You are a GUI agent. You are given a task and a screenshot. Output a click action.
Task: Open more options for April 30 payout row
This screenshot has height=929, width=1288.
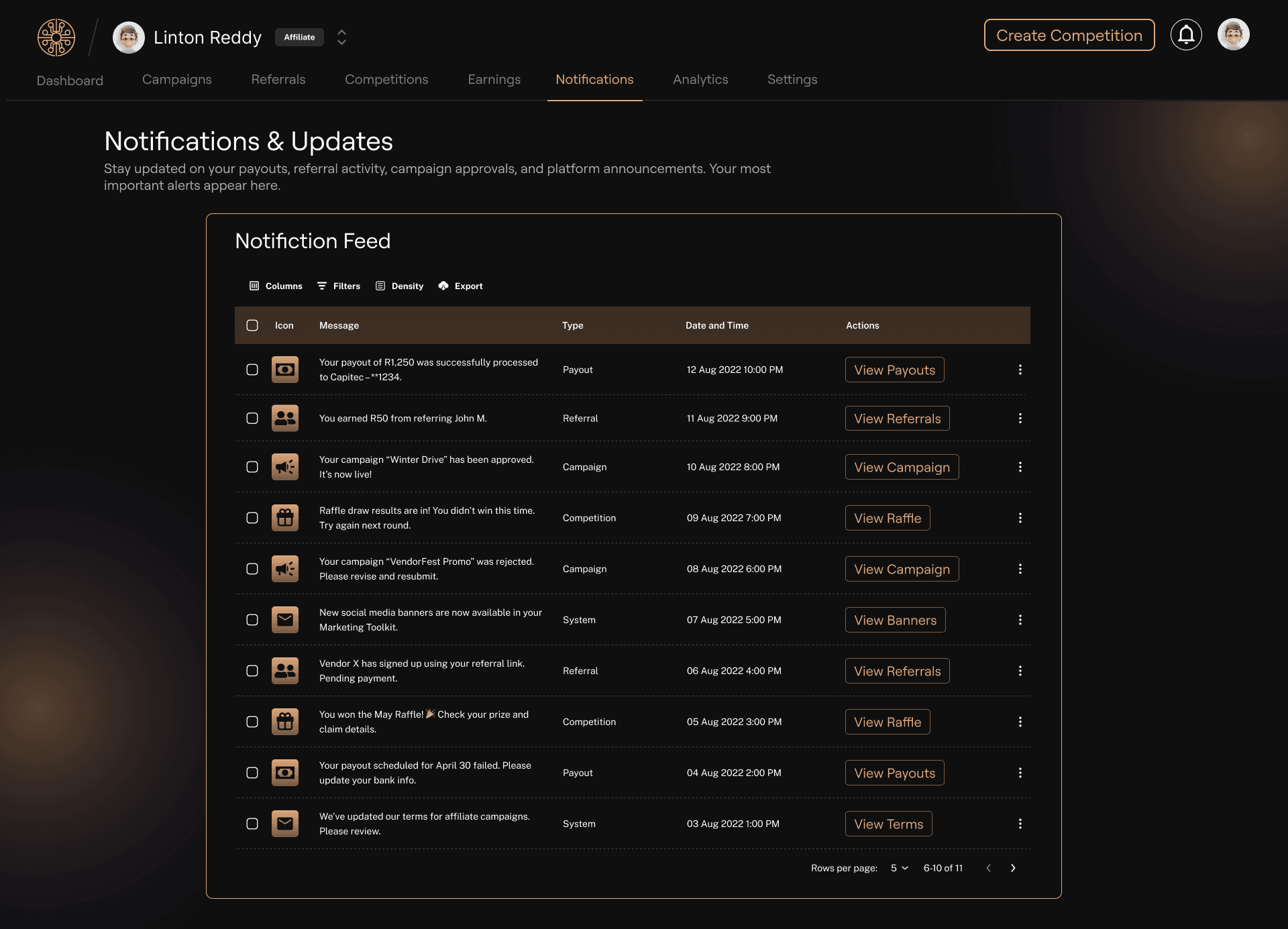[1020, 773]
